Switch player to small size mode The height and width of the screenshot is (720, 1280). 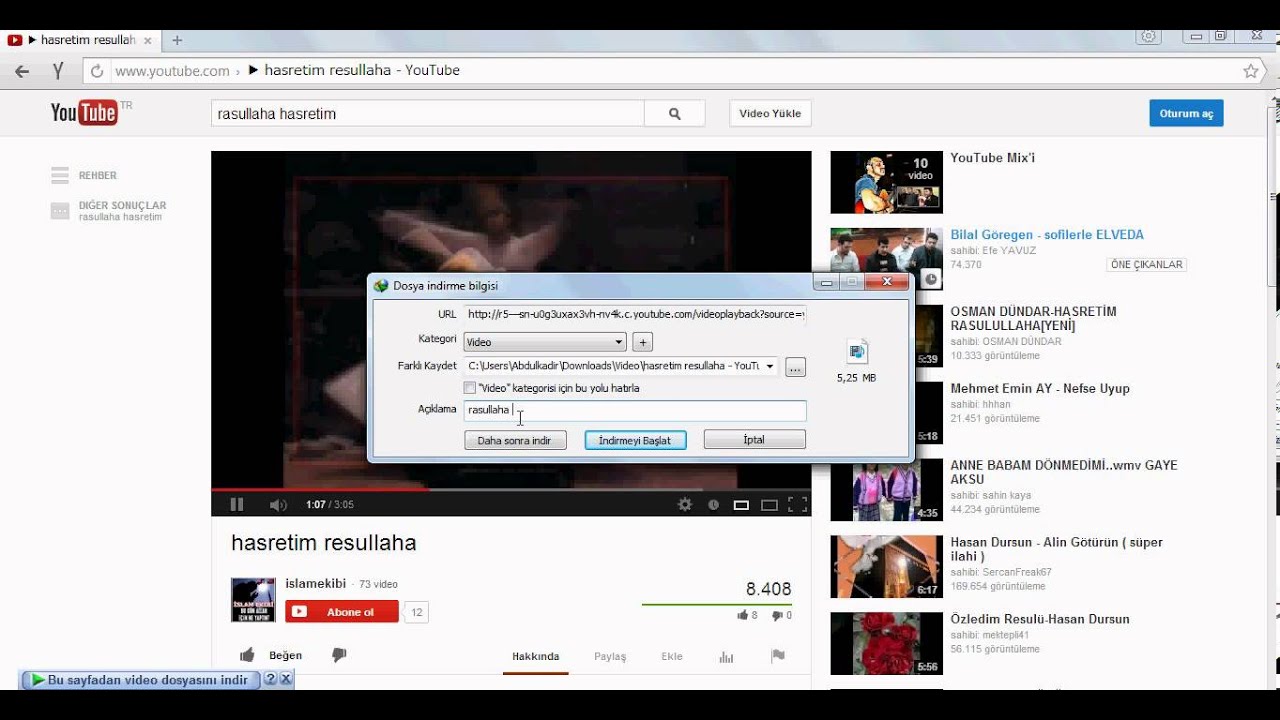(741, 505)
